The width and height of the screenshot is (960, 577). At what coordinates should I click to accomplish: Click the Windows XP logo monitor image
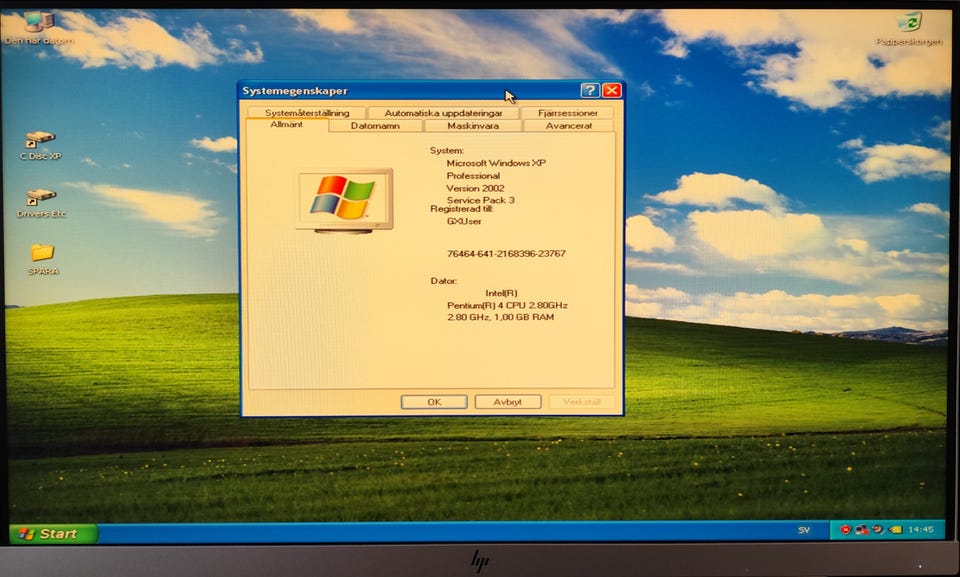345,201
